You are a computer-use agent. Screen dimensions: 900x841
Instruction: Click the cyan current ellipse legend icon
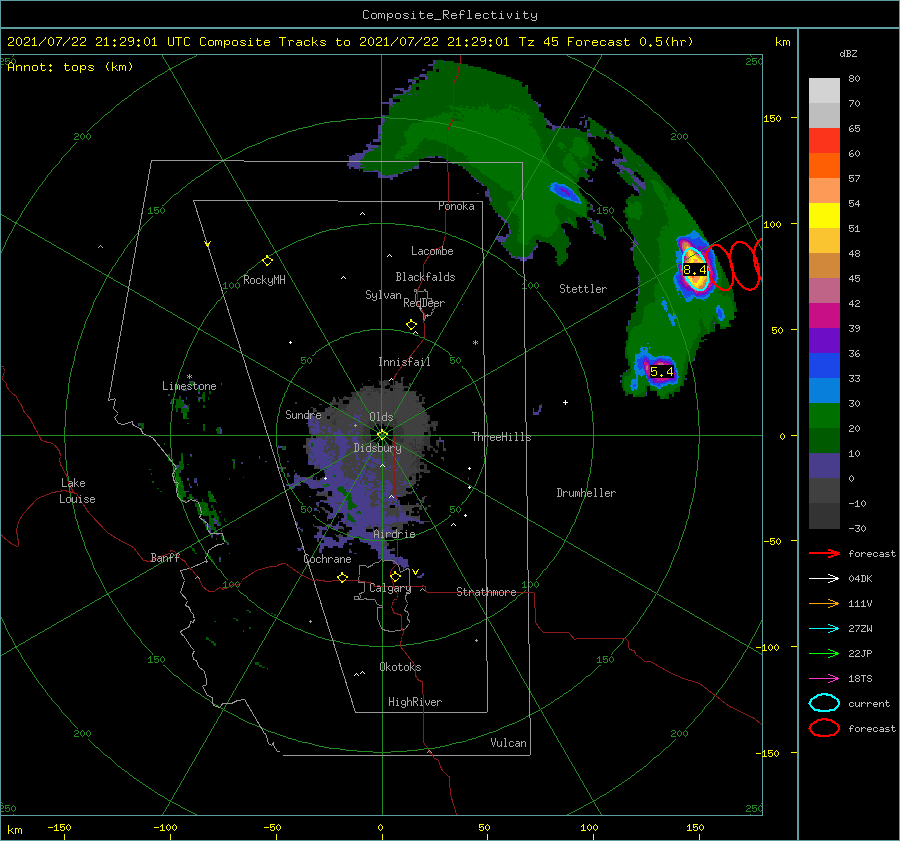point(824,703)
